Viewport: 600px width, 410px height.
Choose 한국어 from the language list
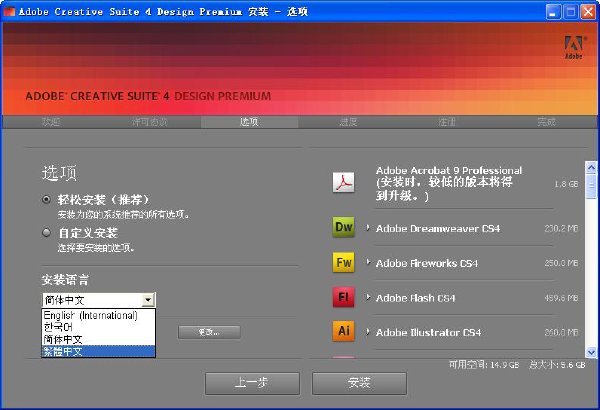(x=98, y=327)
